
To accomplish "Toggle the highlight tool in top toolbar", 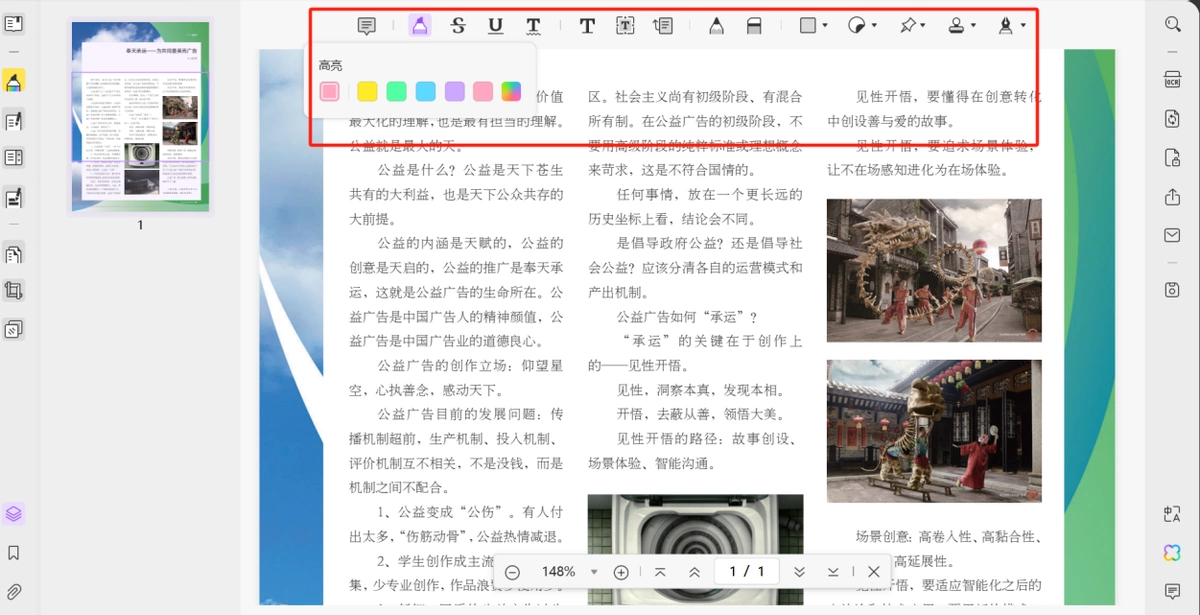I will coord(420,26).
